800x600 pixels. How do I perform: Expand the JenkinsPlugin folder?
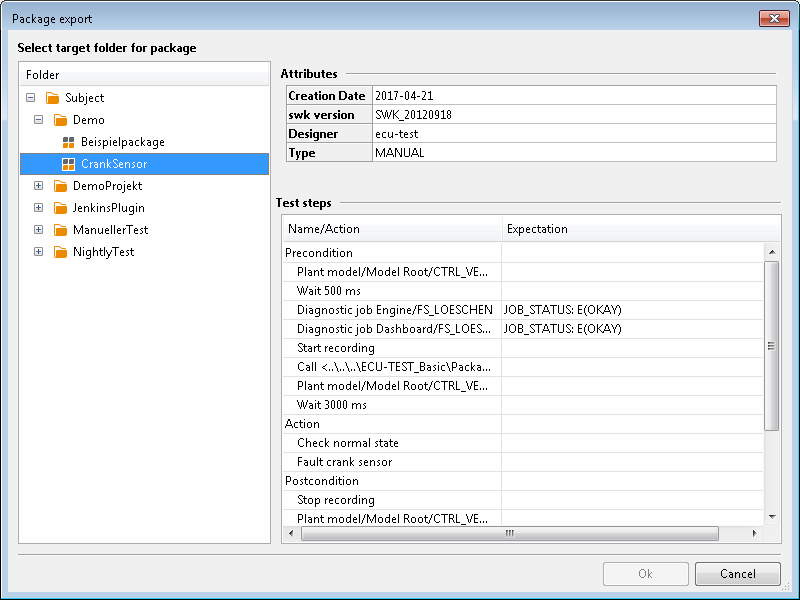[38, 207]
